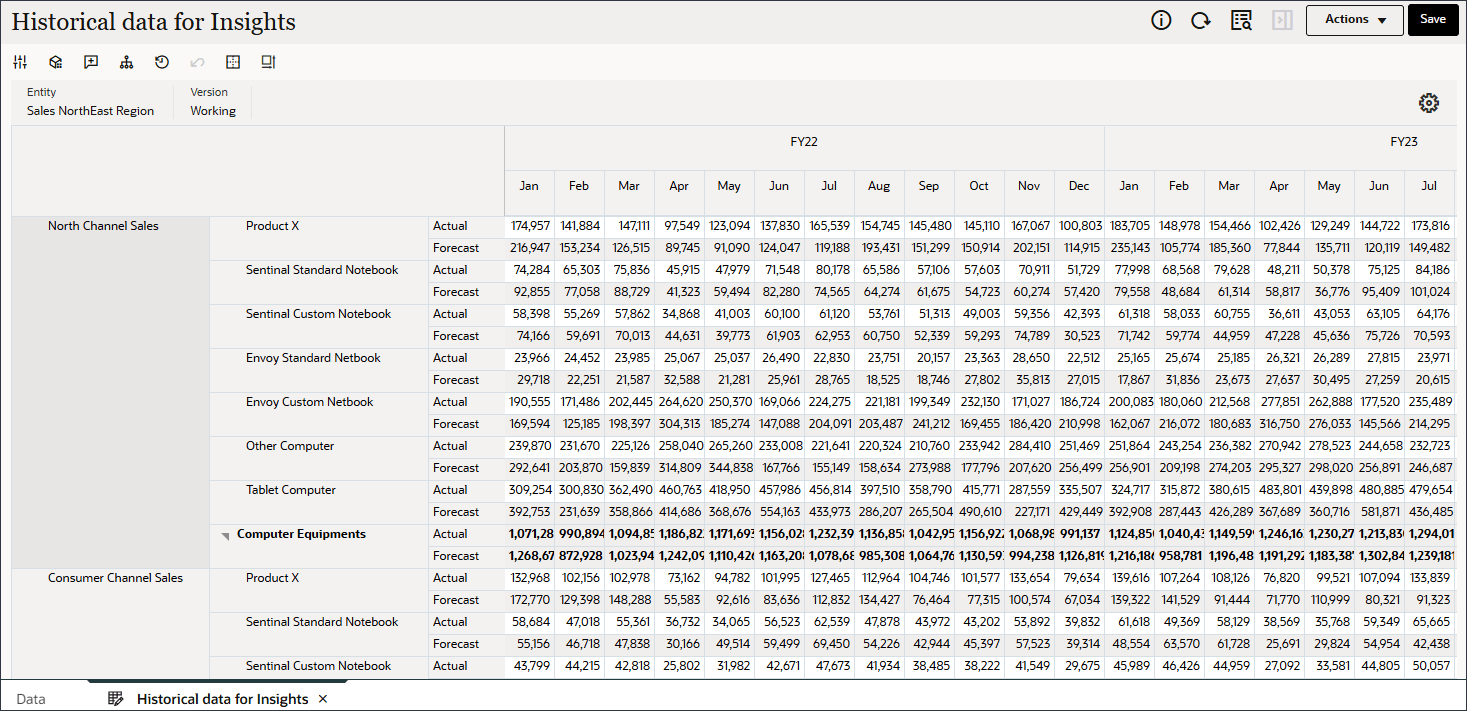The width and height of the screenshot is (1467, 711).
Task: Refresh the form data
Action: click(x=1200, y=19)
